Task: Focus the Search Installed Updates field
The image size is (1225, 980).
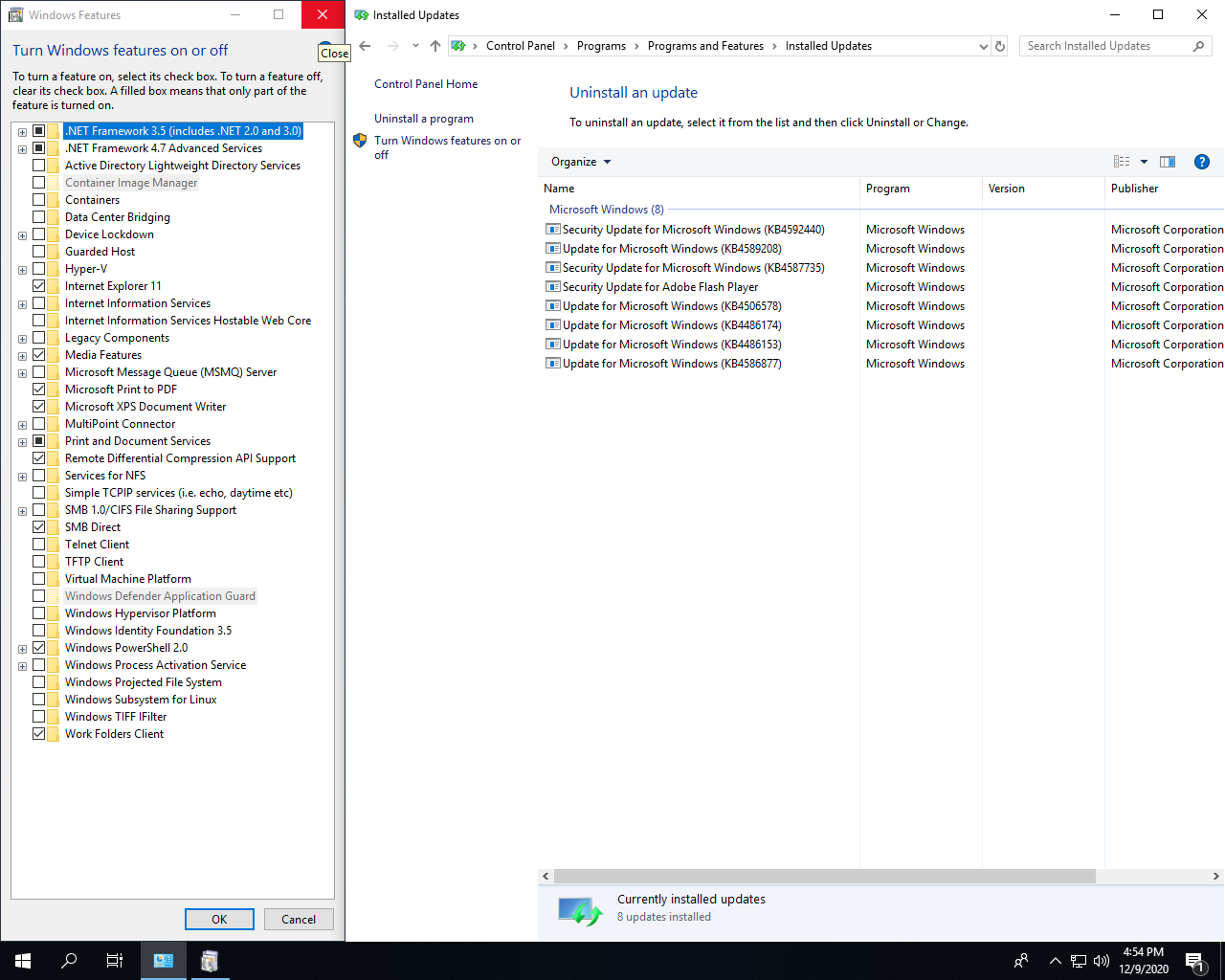Action: 1105,46
